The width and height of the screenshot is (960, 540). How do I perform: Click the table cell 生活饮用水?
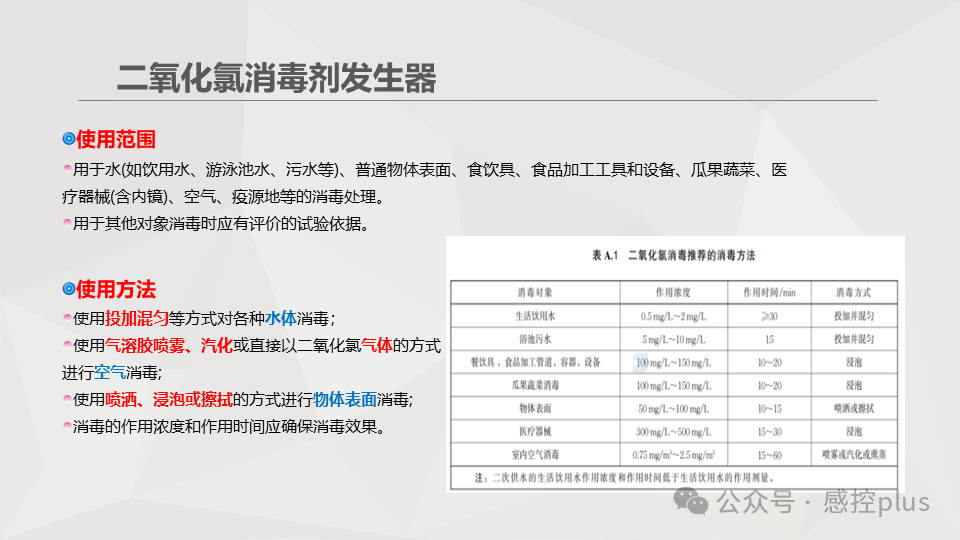[x=535, y=316]
